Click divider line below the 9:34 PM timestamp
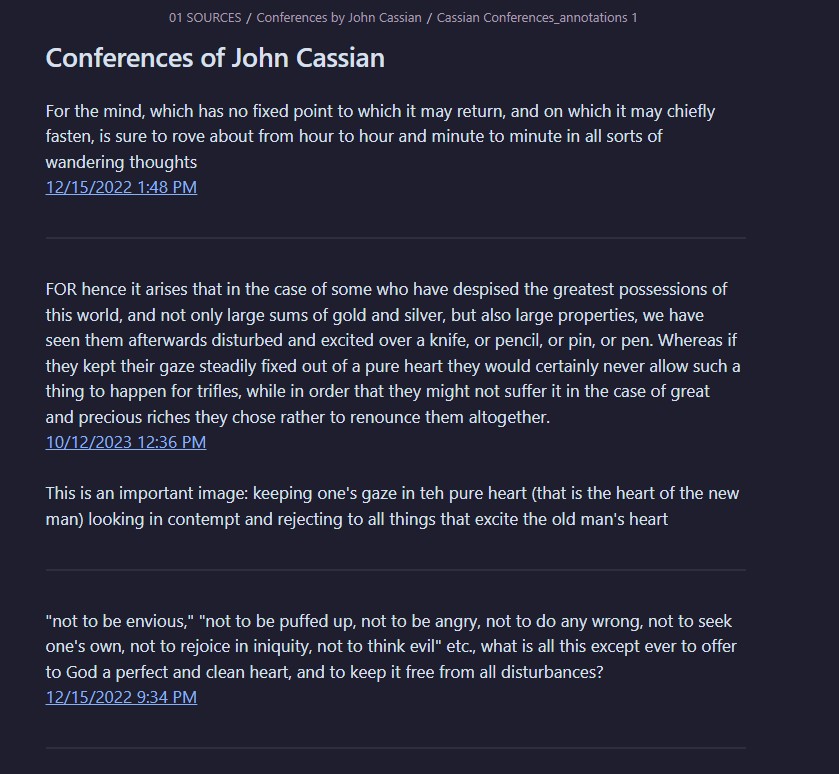The height and width of the screenshot is (774, 839). pos(395,748)
